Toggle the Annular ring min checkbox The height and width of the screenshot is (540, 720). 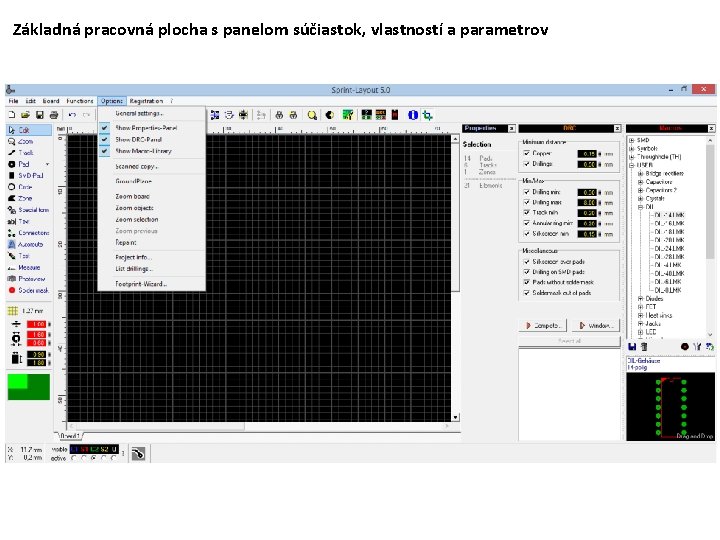point(527,223)
